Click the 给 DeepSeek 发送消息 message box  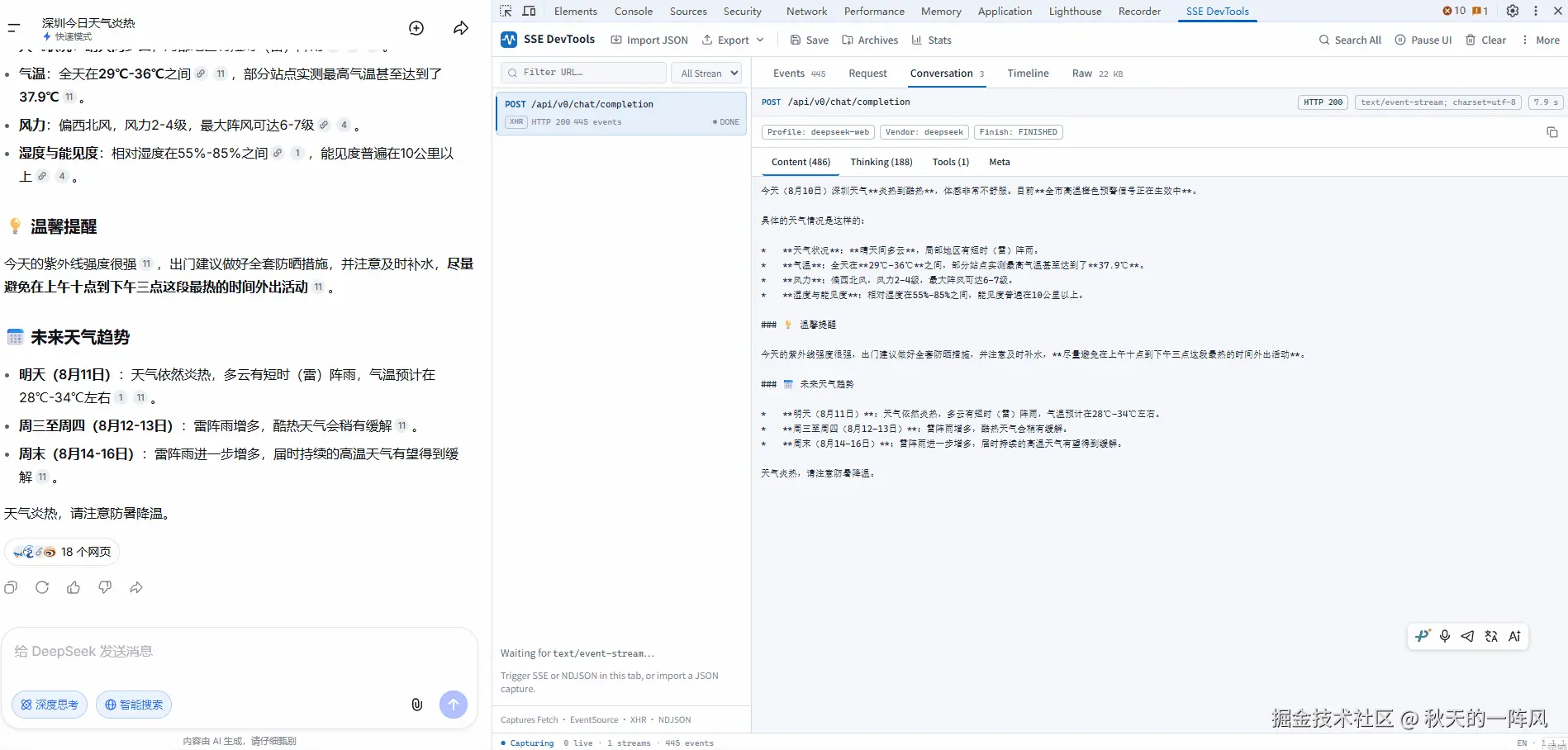point(240,652)
